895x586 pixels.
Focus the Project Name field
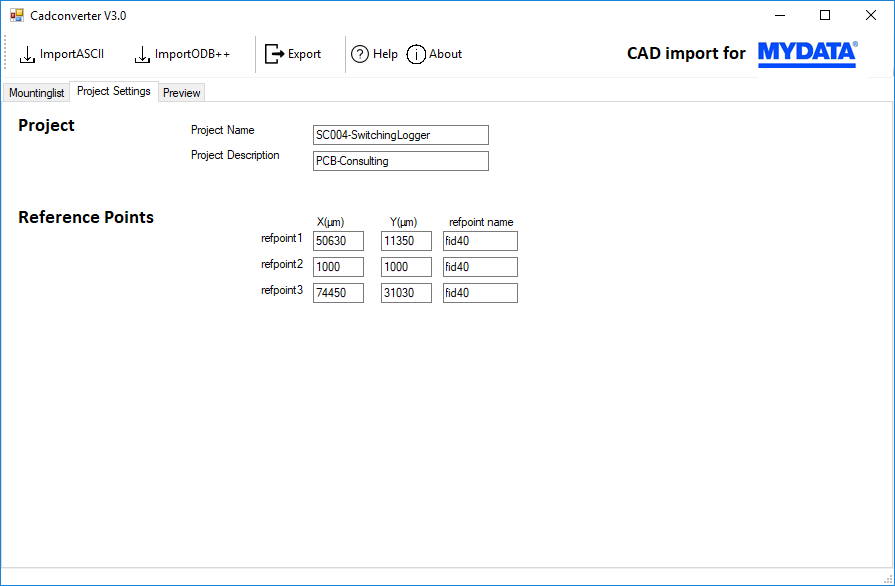(401, 135)
